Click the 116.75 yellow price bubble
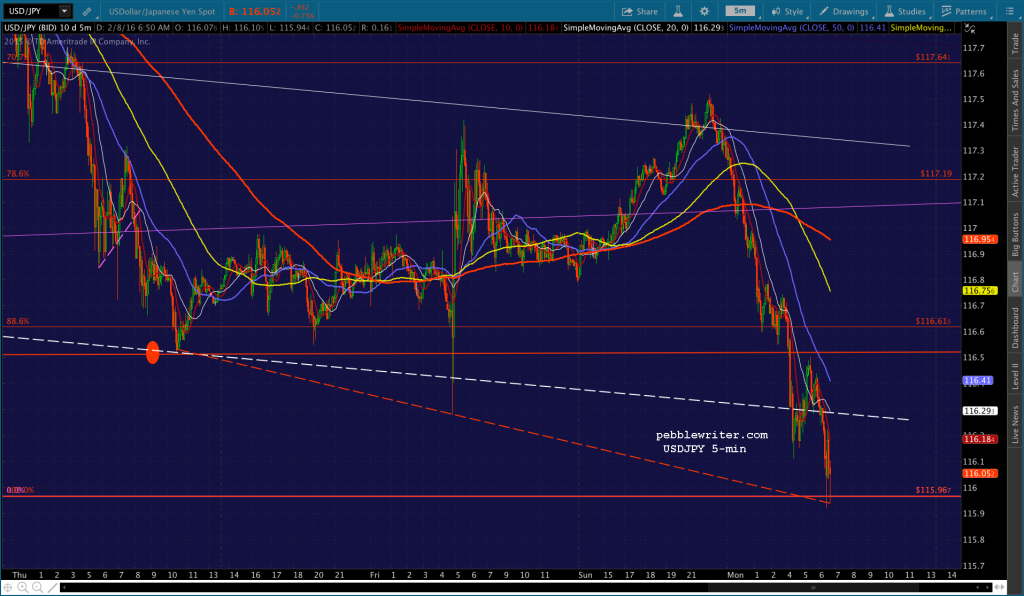 980,291
